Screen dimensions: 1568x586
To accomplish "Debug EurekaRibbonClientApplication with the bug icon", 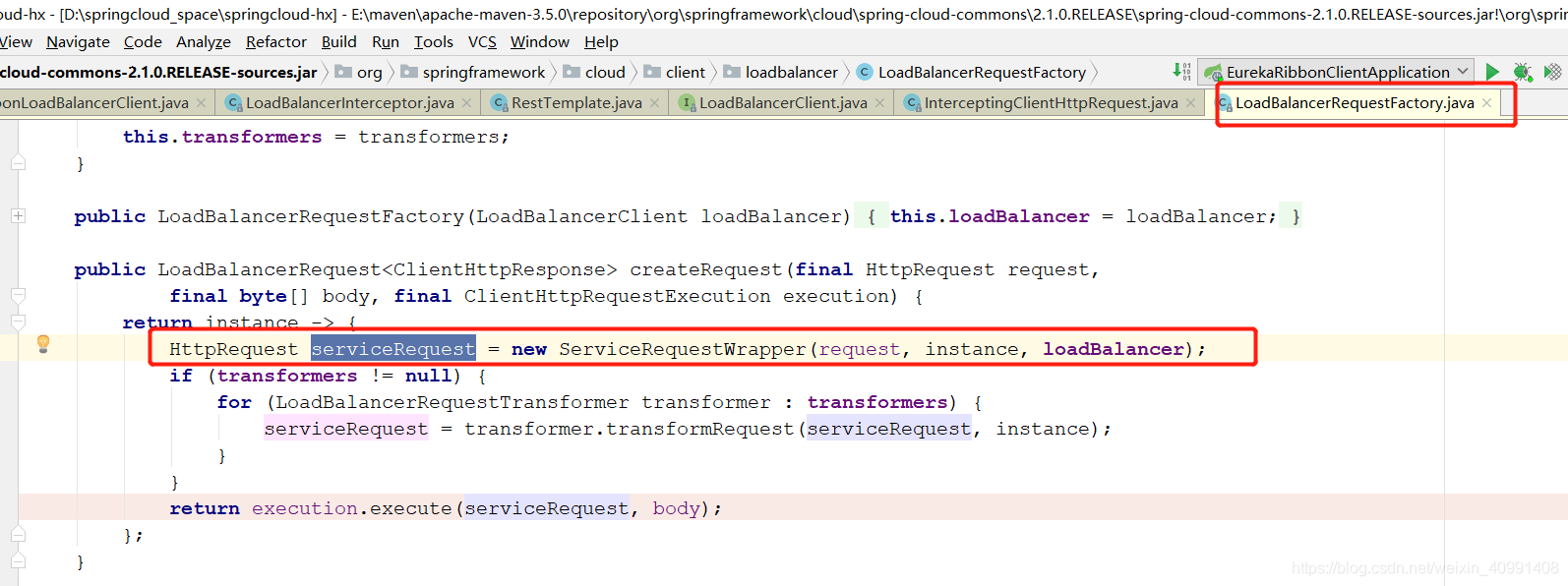I will [x=1523, y=72].
